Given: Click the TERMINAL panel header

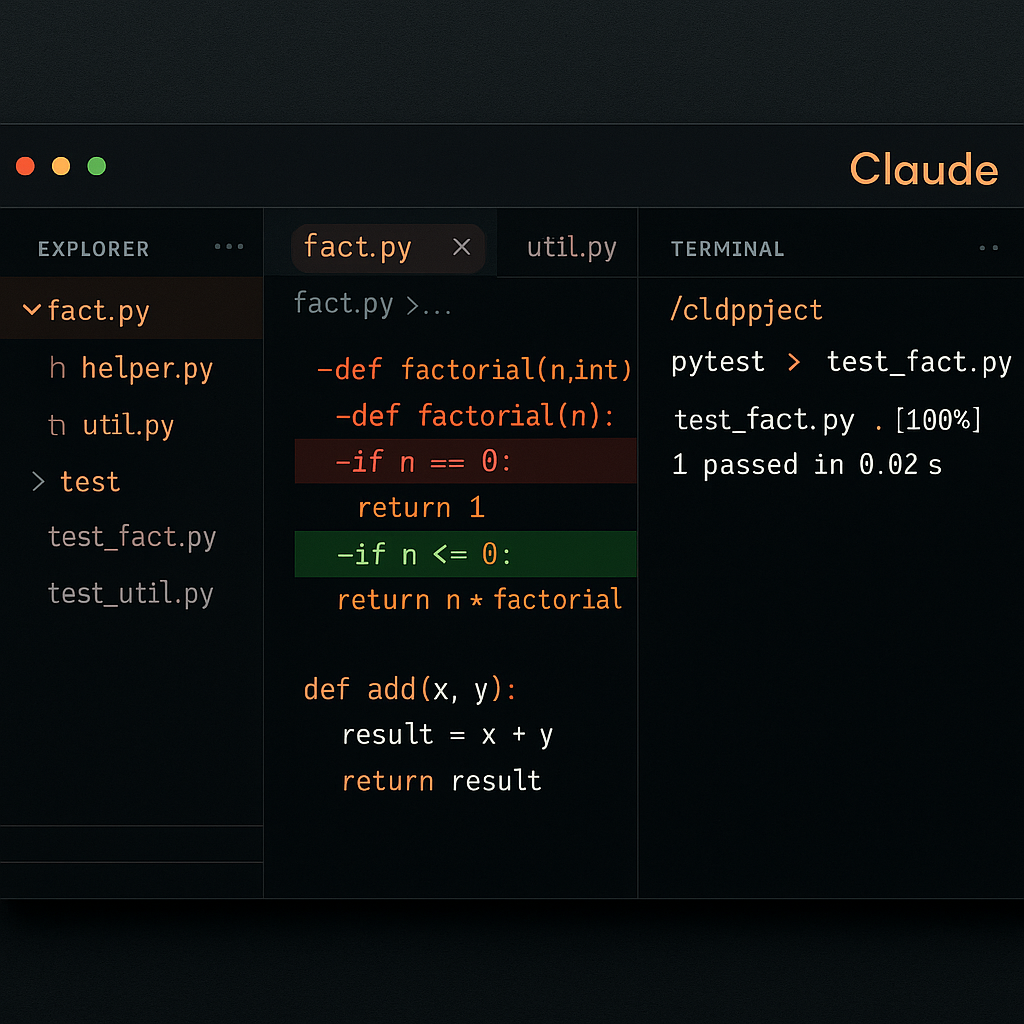Looking at the screenshot, I should coord(728,249).
